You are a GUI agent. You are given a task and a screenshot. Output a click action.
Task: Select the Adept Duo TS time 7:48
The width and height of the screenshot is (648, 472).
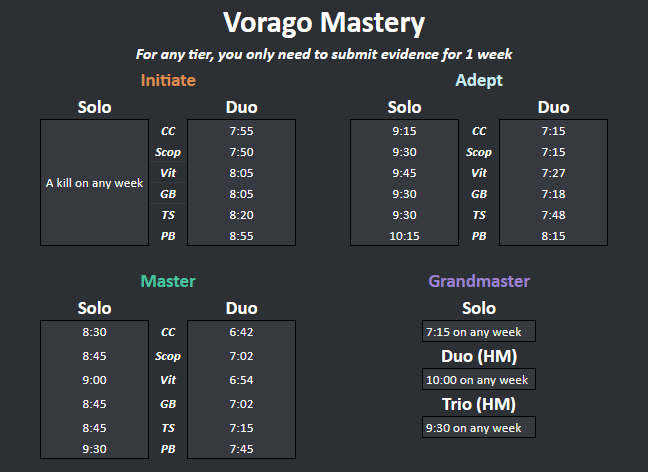click(553, 215)
